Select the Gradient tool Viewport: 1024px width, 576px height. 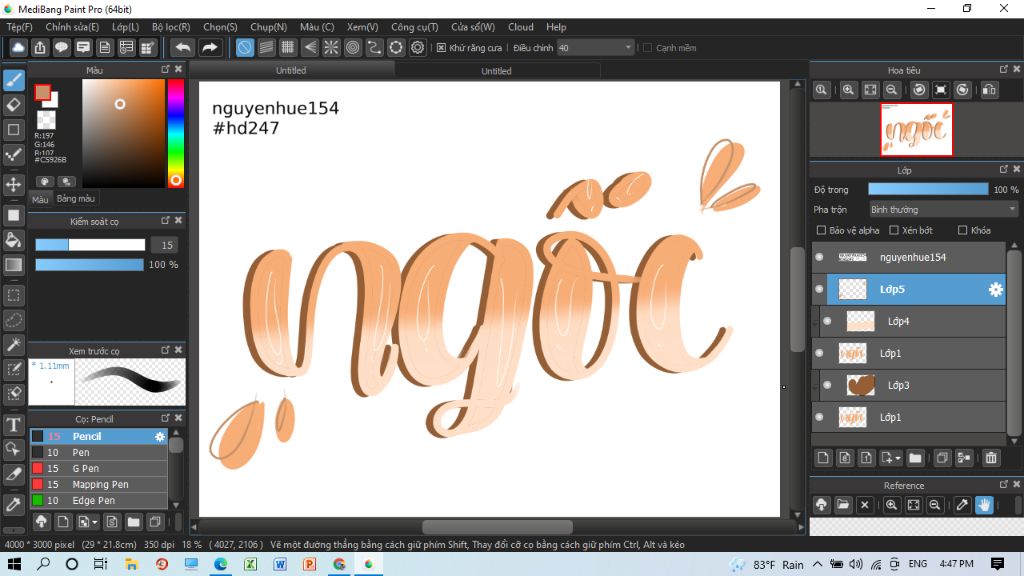pyautogui.click(x=14, y=264)
